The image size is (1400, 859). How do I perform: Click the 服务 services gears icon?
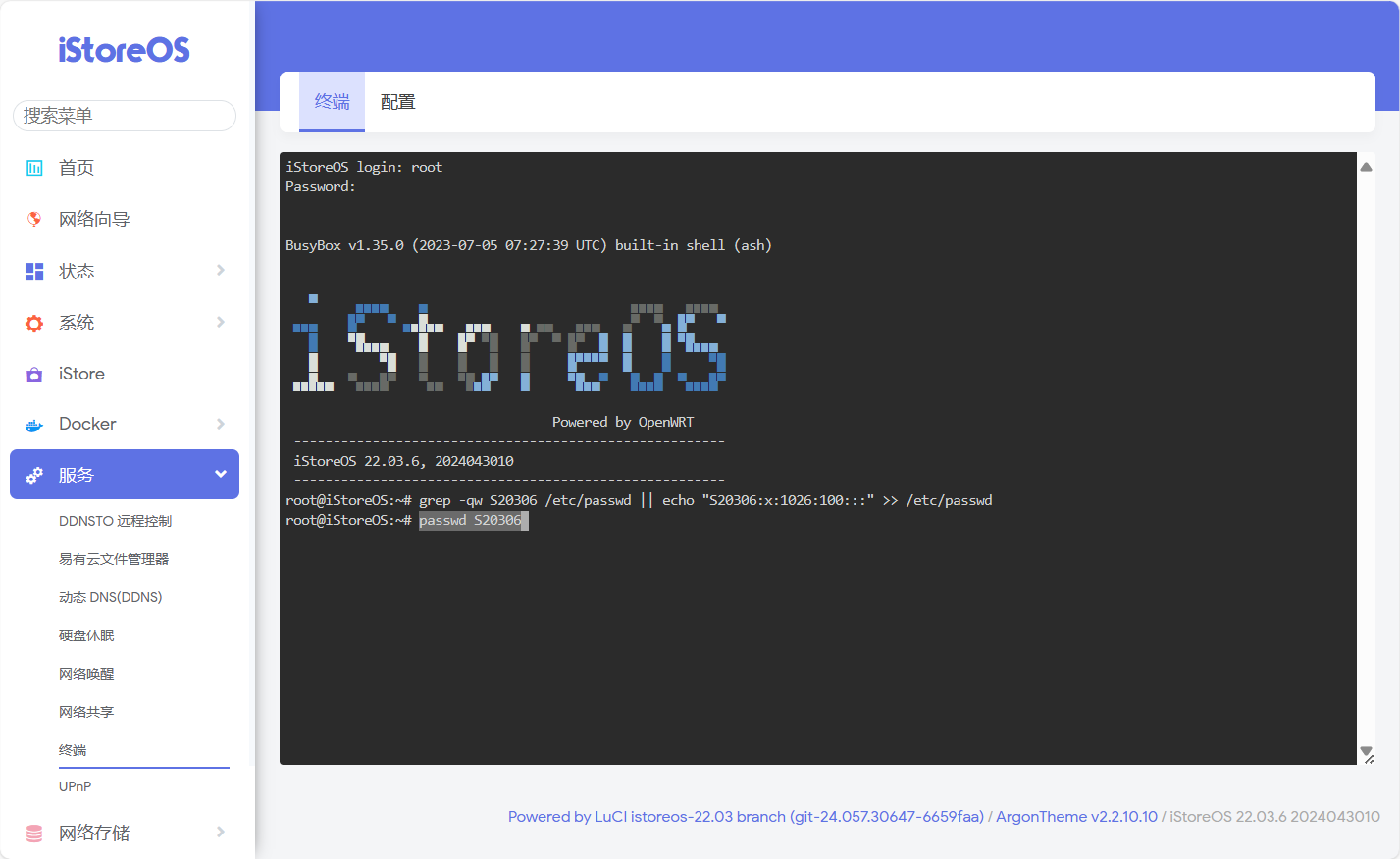coord(34,476)
